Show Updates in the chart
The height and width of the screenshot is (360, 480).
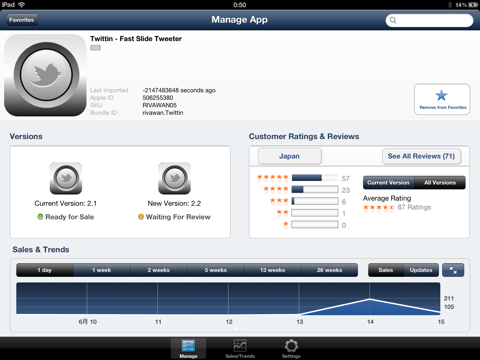421,270
